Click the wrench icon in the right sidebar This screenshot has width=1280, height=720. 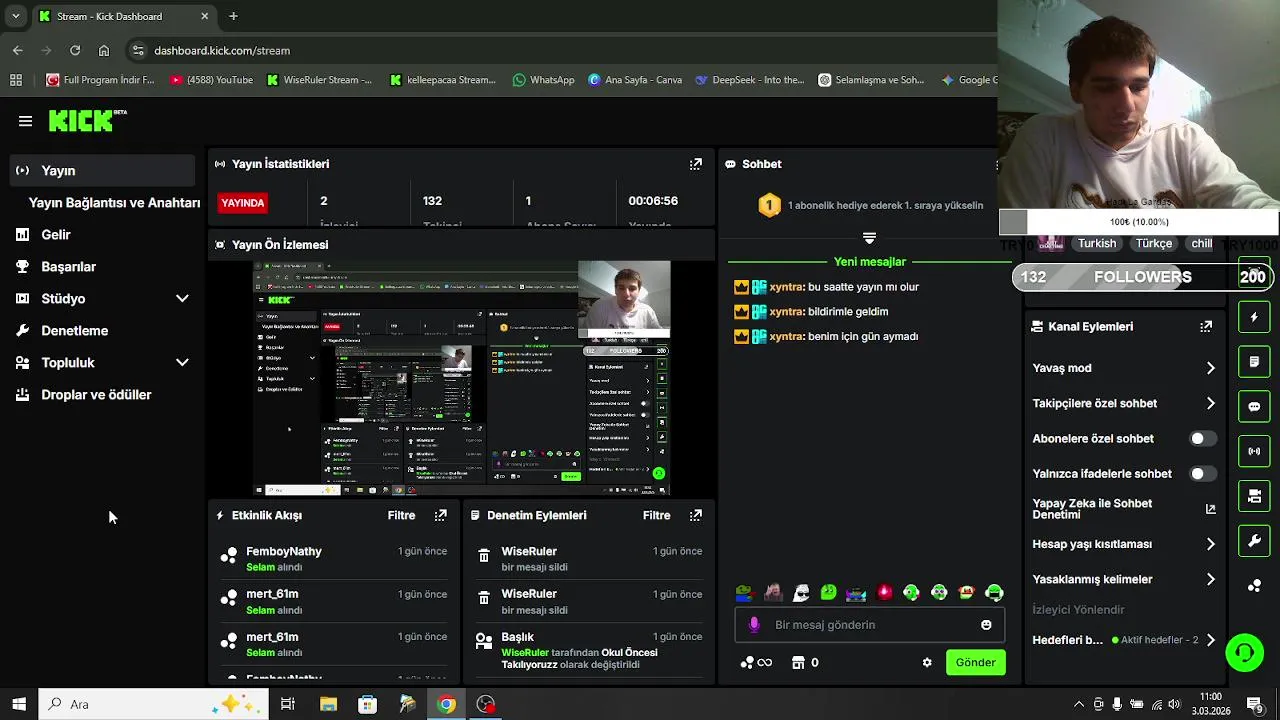(x=1254, y=541)
